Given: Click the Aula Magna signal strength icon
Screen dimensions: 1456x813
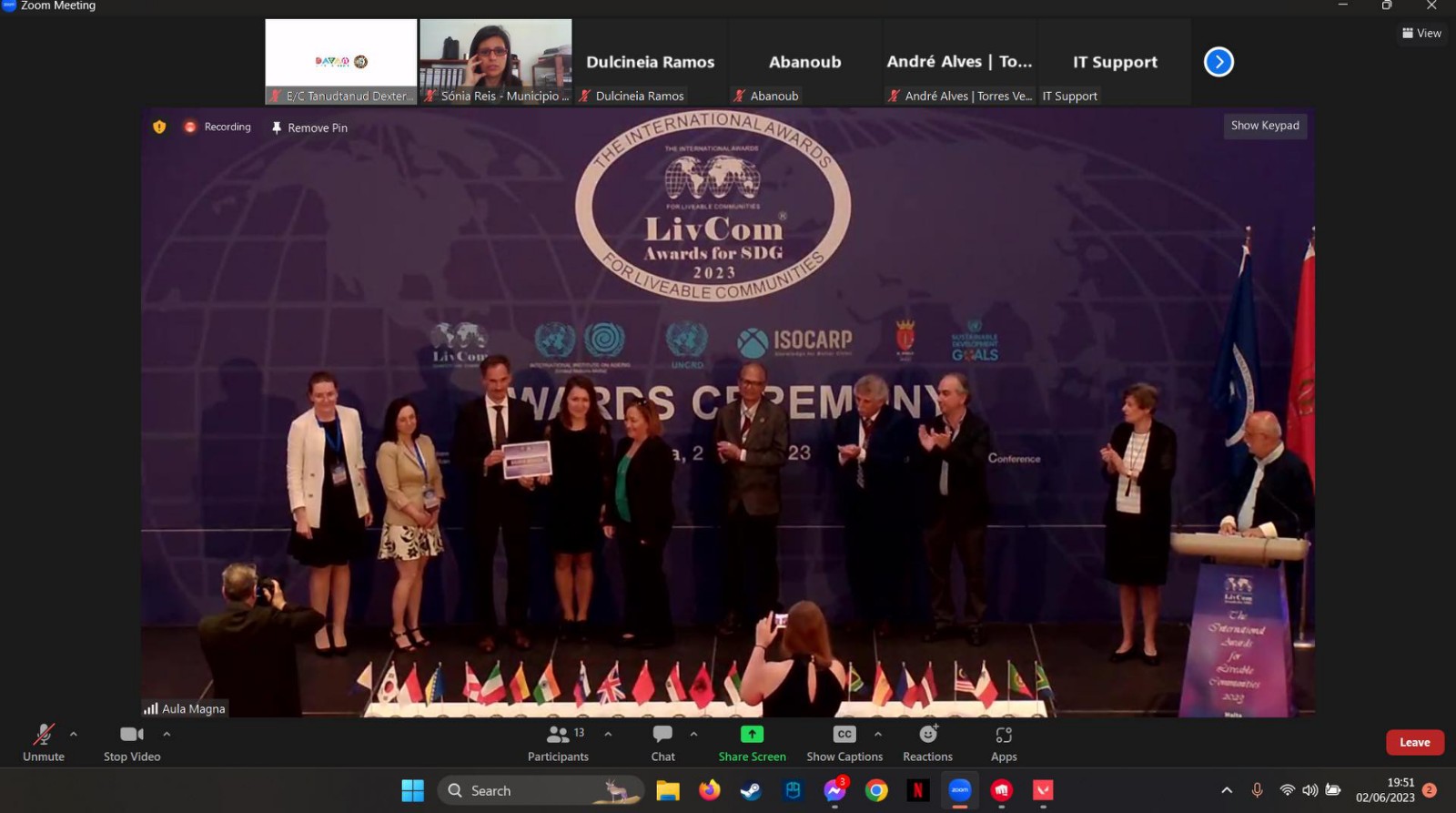Looking at the screenshot, I should point(151,708).
